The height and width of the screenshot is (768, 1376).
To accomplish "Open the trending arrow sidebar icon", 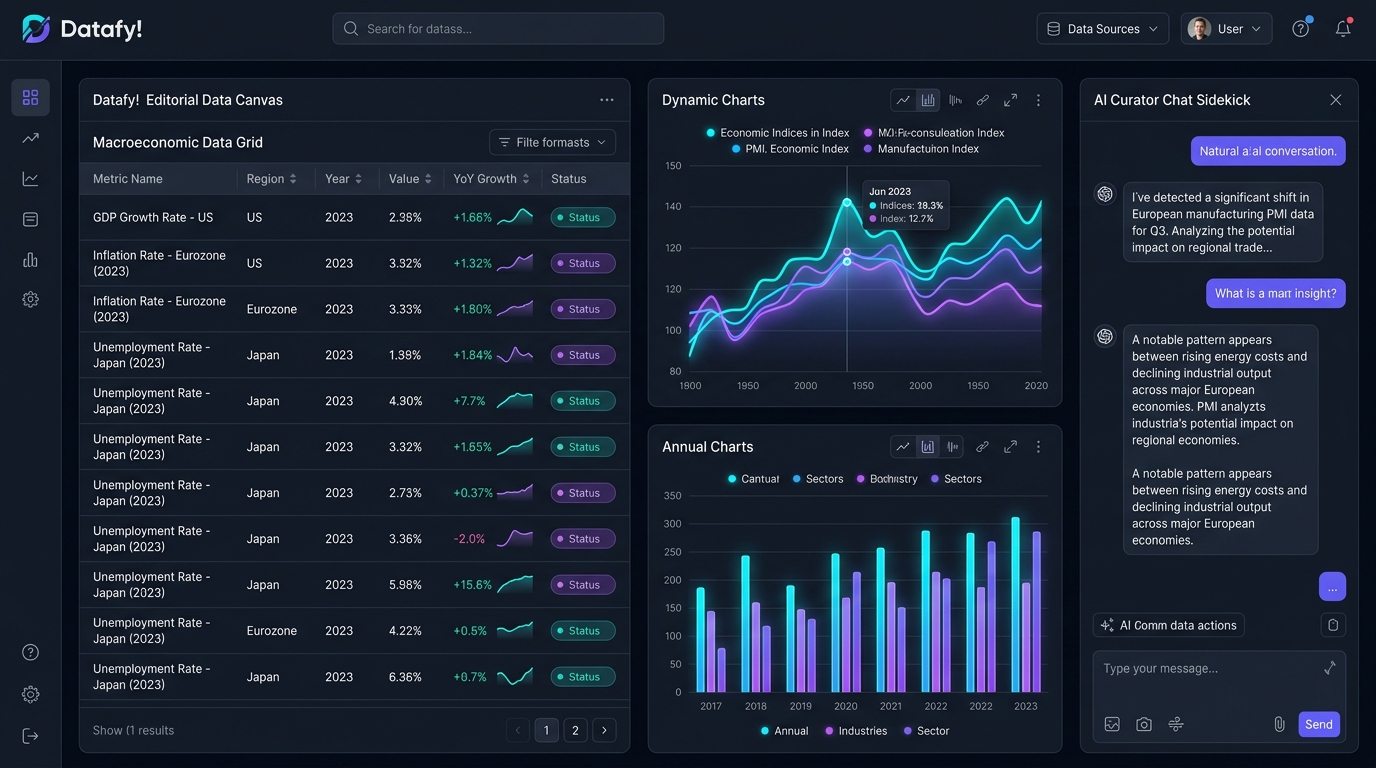I will [x=30, y=138].
